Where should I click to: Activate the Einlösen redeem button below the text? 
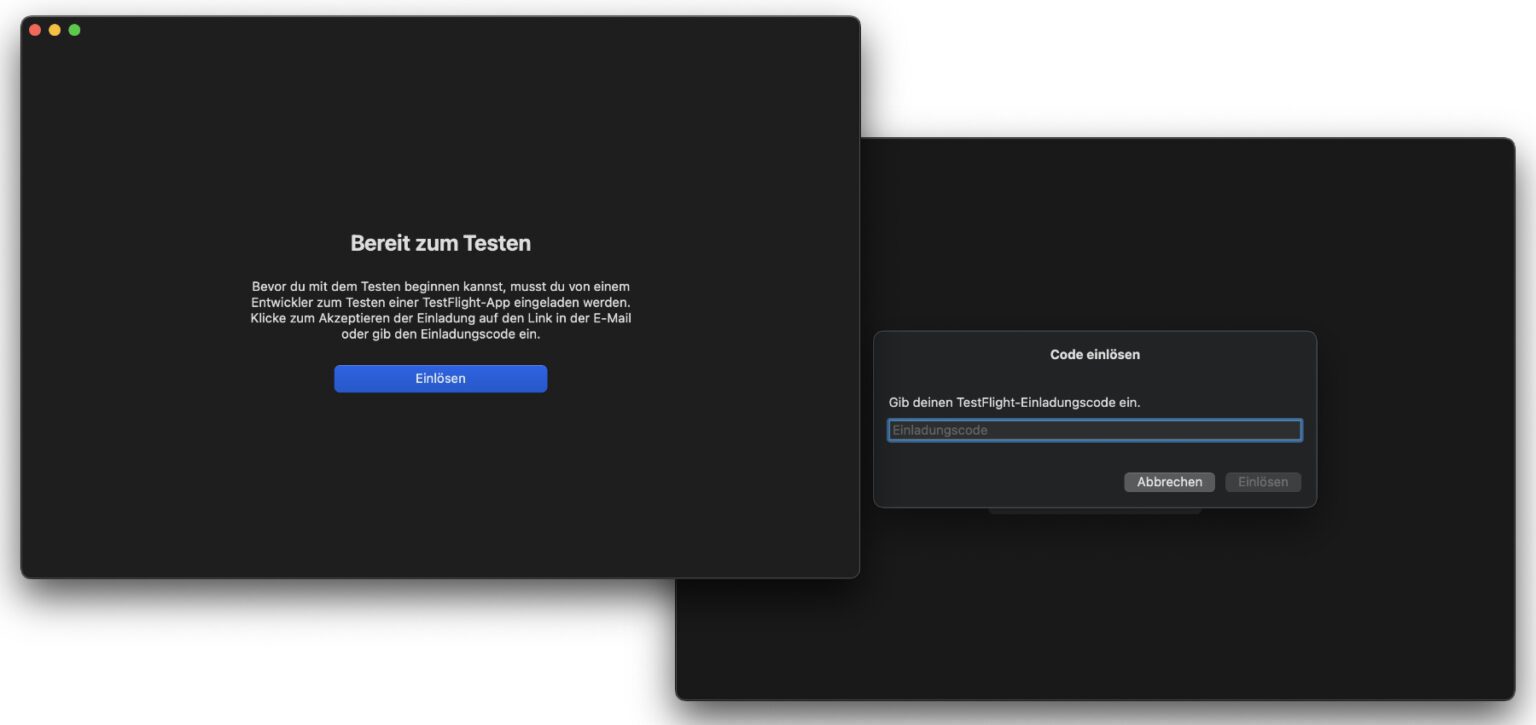point(440,378)
